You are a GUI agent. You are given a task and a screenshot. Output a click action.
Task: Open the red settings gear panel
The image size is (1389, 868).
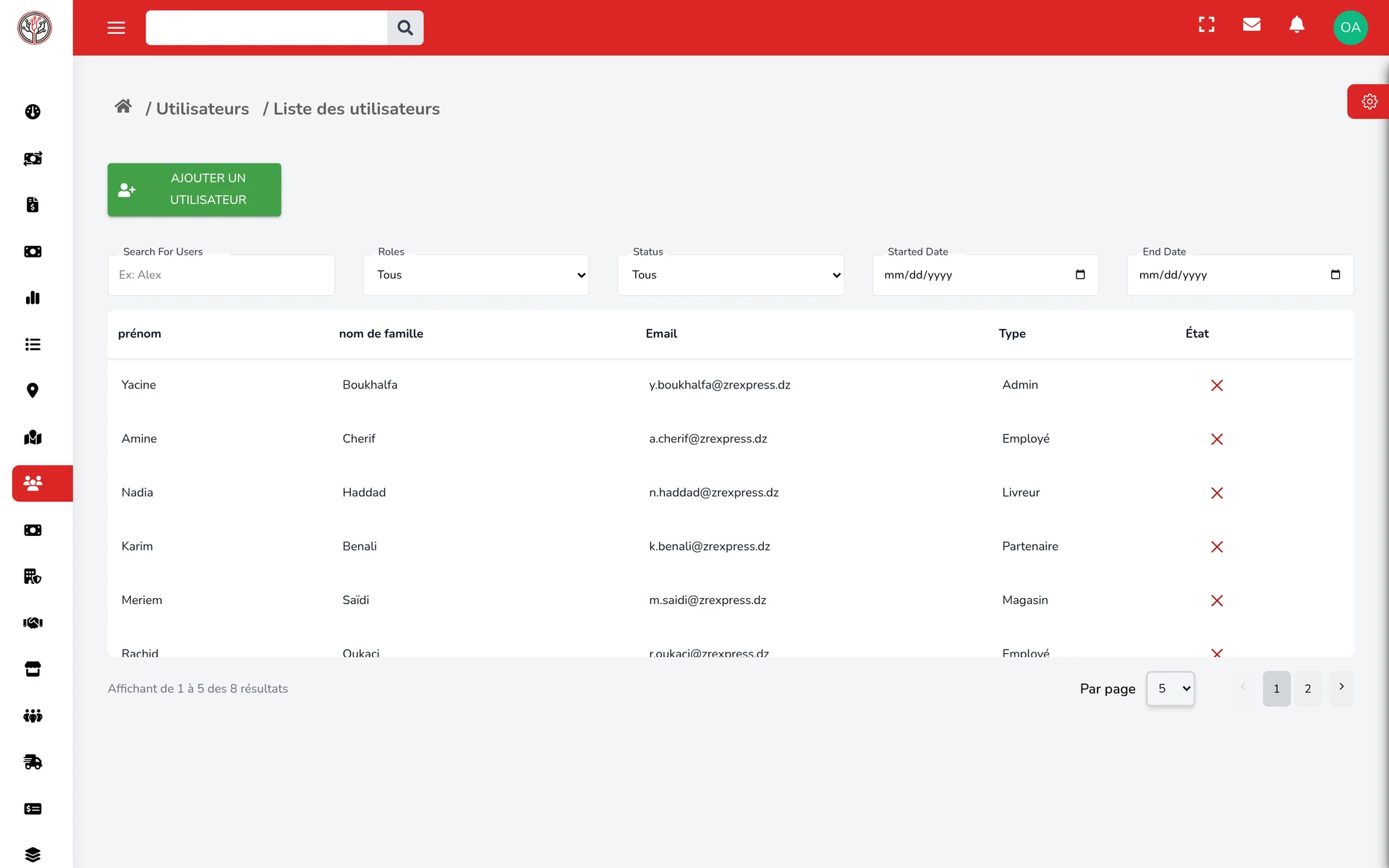pyautogui.click(x=1369, y=101)
